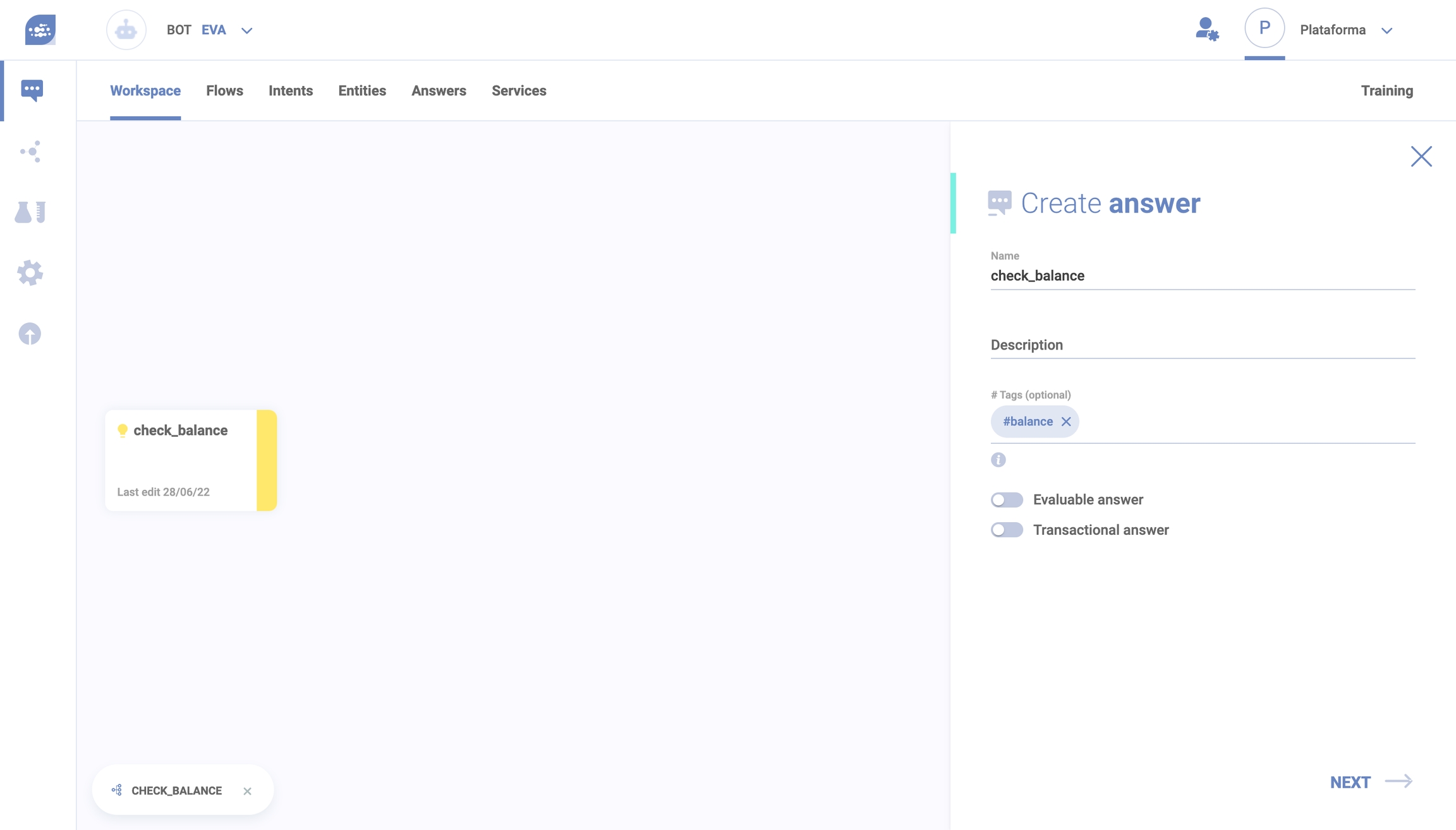Screen dimensions: 1456x830
Task: Click the Description input field
Action: point(1202,345)
